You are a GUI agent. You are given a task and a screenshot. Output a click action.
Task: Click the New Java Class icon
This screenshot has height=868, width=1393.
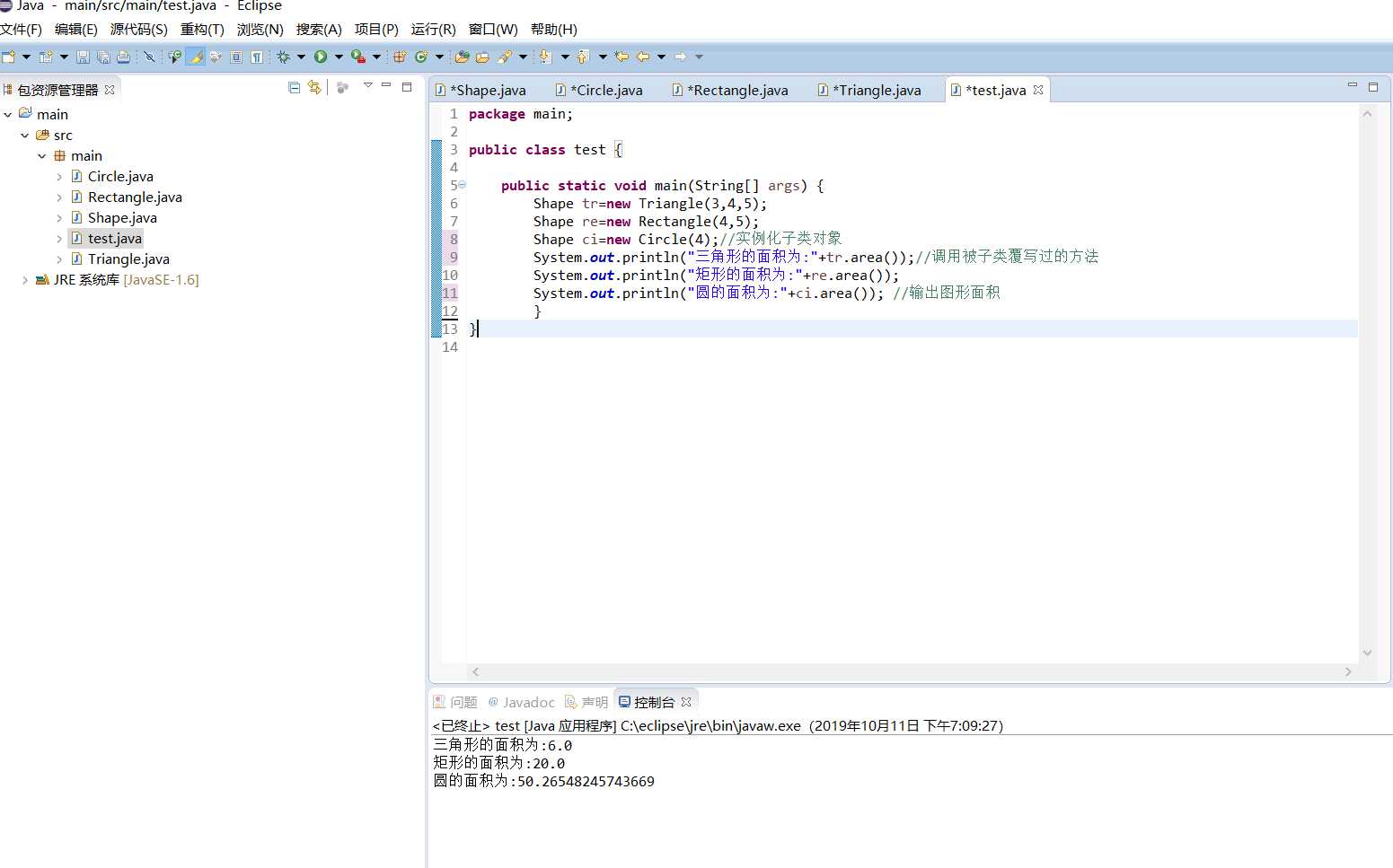(x=420, y=57)
